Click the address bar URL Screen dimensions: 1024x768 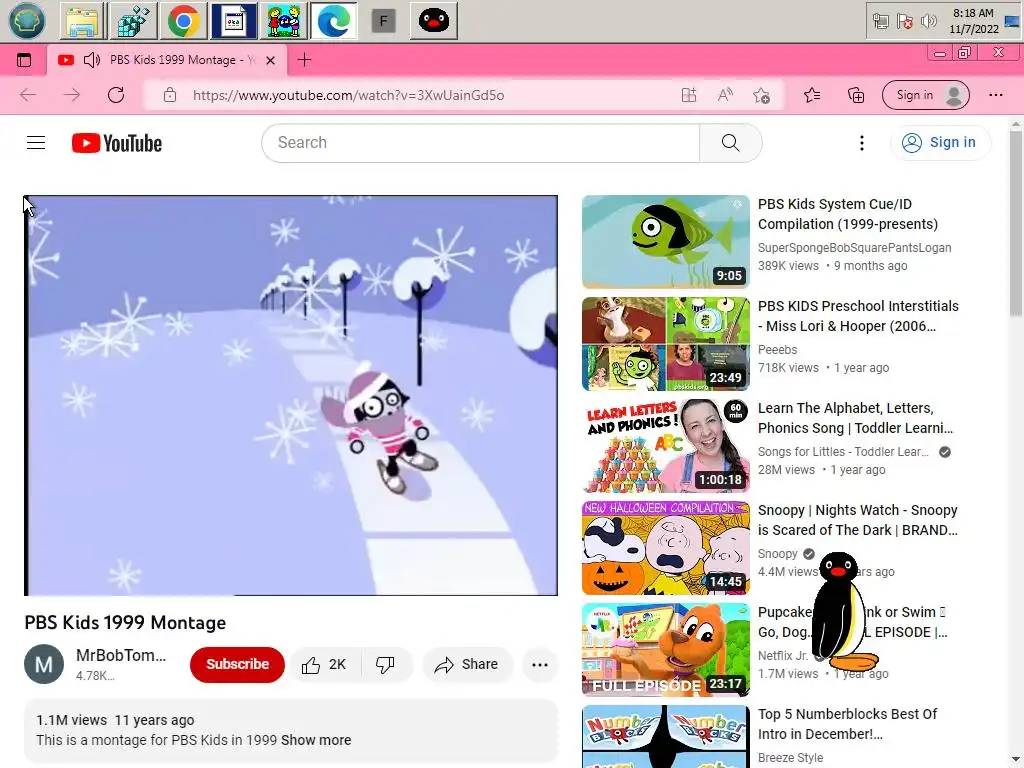point(348,95)
